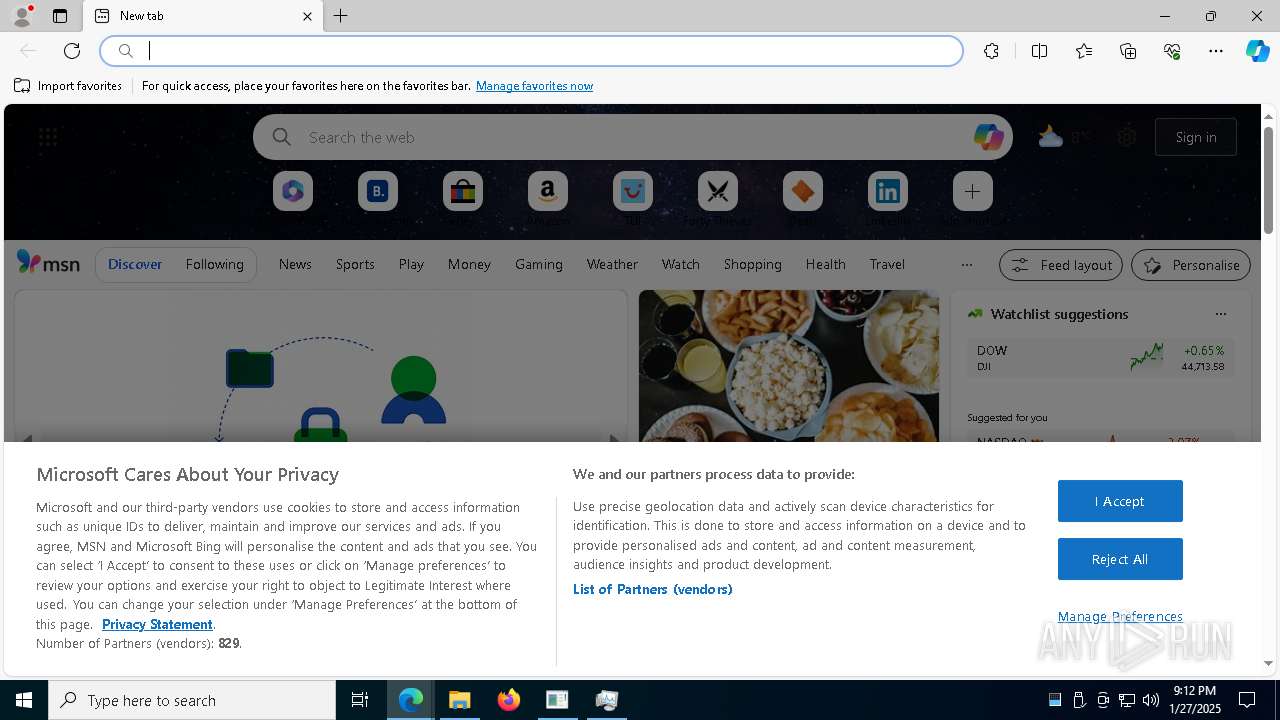The height and width of the screenshot is (720, 1280).
Task: Open the Extensions puzzle icon
Action: pyautogui.click(x=991, y=51)
